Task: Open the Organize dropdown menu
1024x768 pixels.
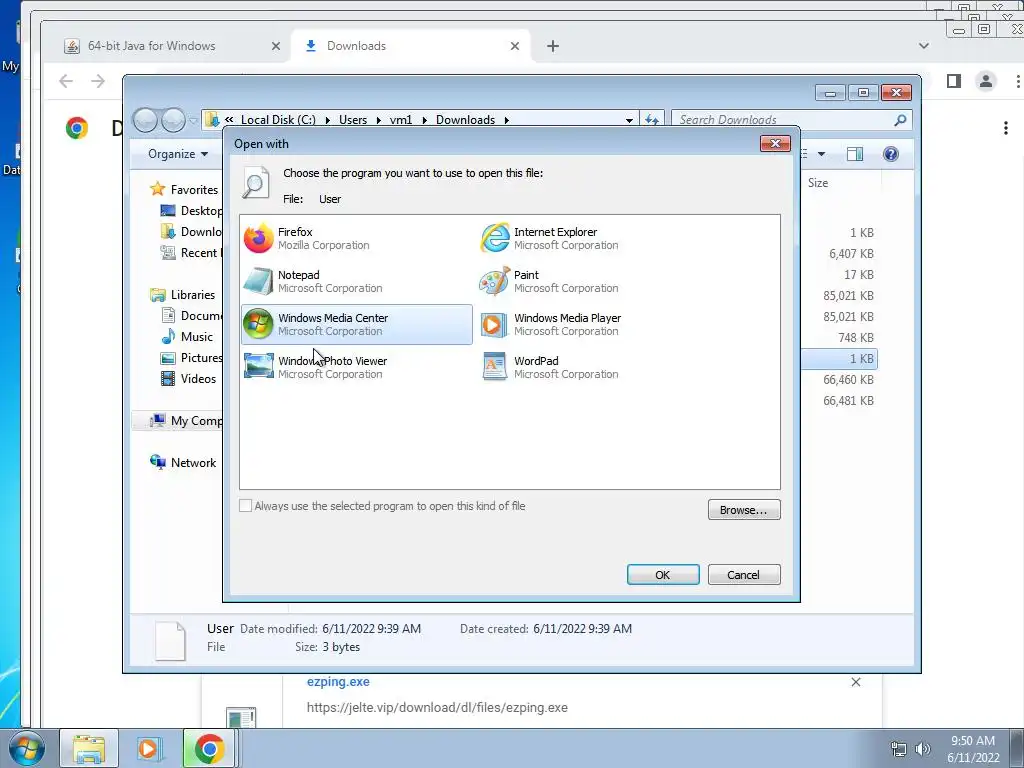Action: point(178,154)
